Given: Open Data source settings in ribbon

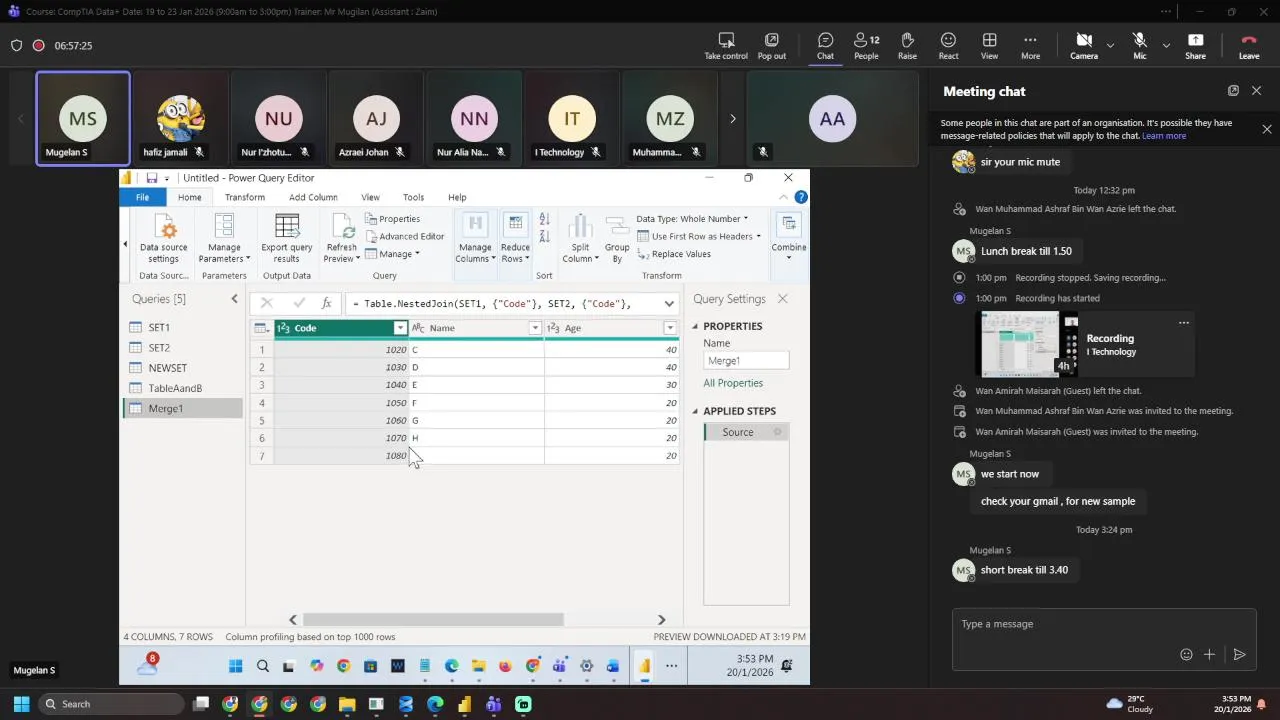Looking at the screenshot, I should click(163, 238).
